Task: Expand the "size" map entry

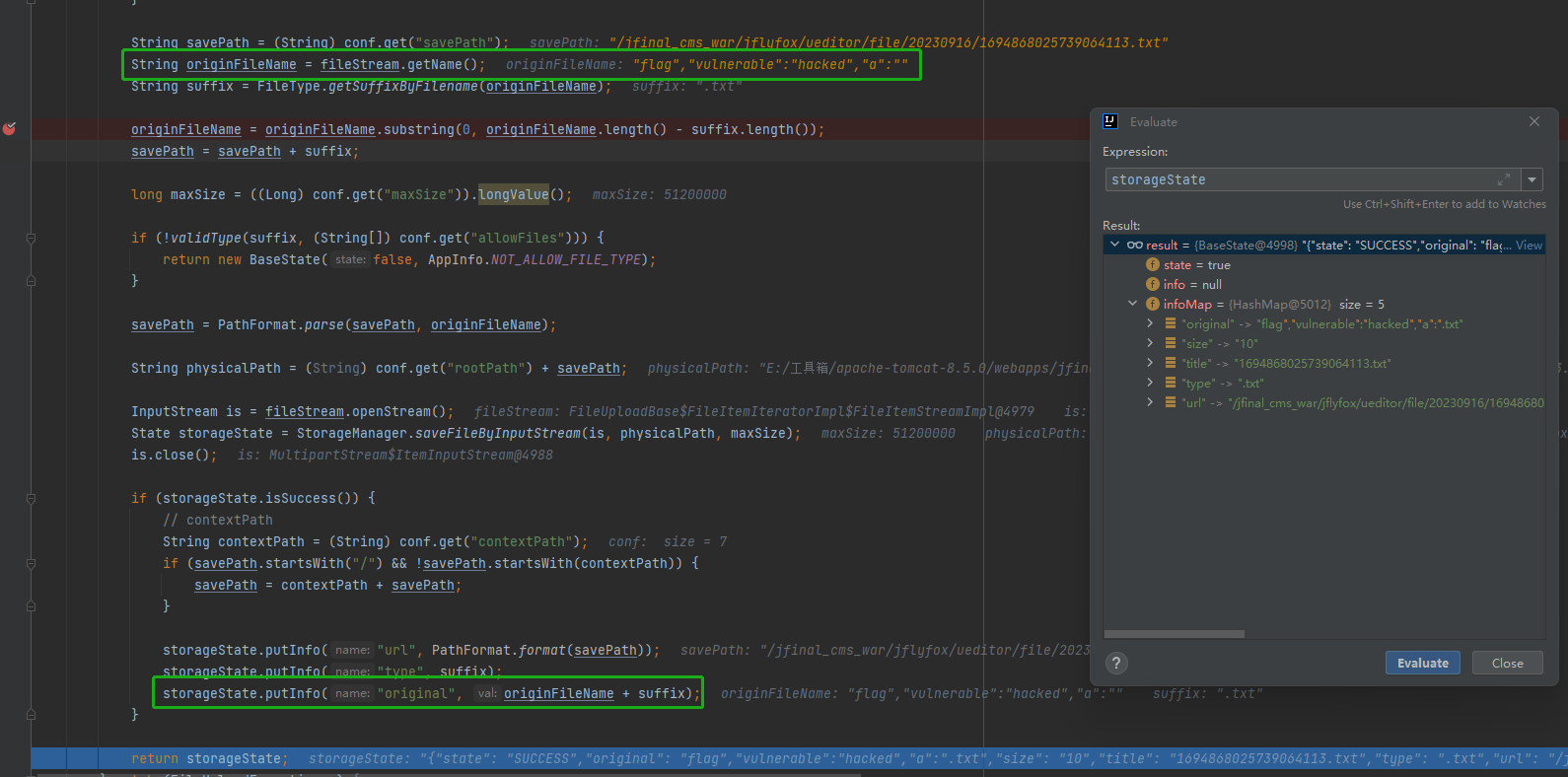Action: [1151, 343]
